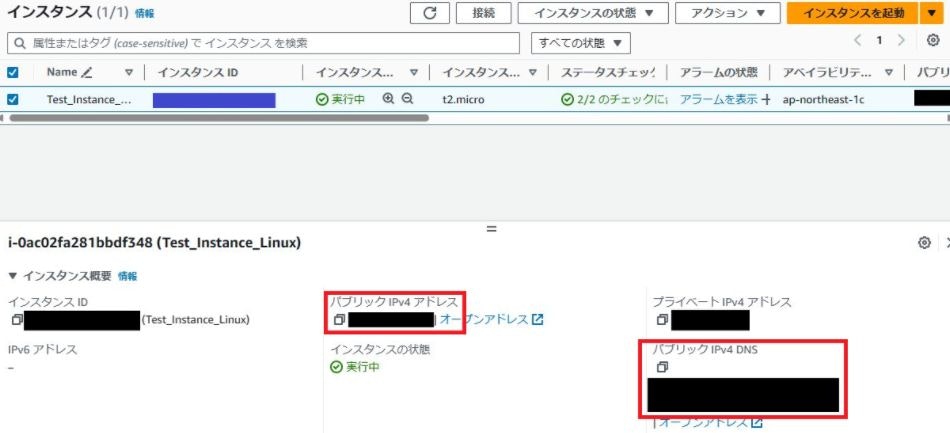The image size is (950, 433).
Task: Select the Test_Instance_ name cell
Action: pos(88,99)
